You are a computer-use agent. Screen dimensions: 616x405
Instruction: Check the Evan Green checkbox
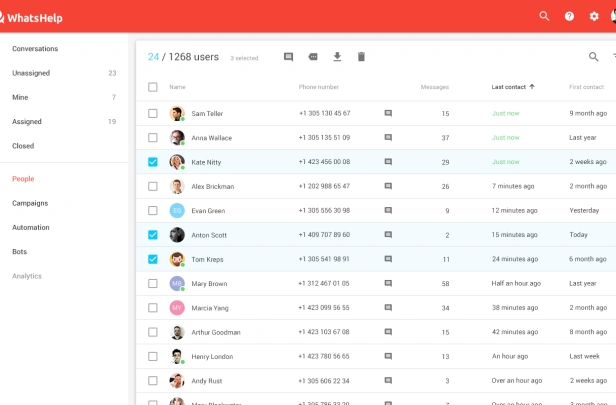tap(153, 211)
